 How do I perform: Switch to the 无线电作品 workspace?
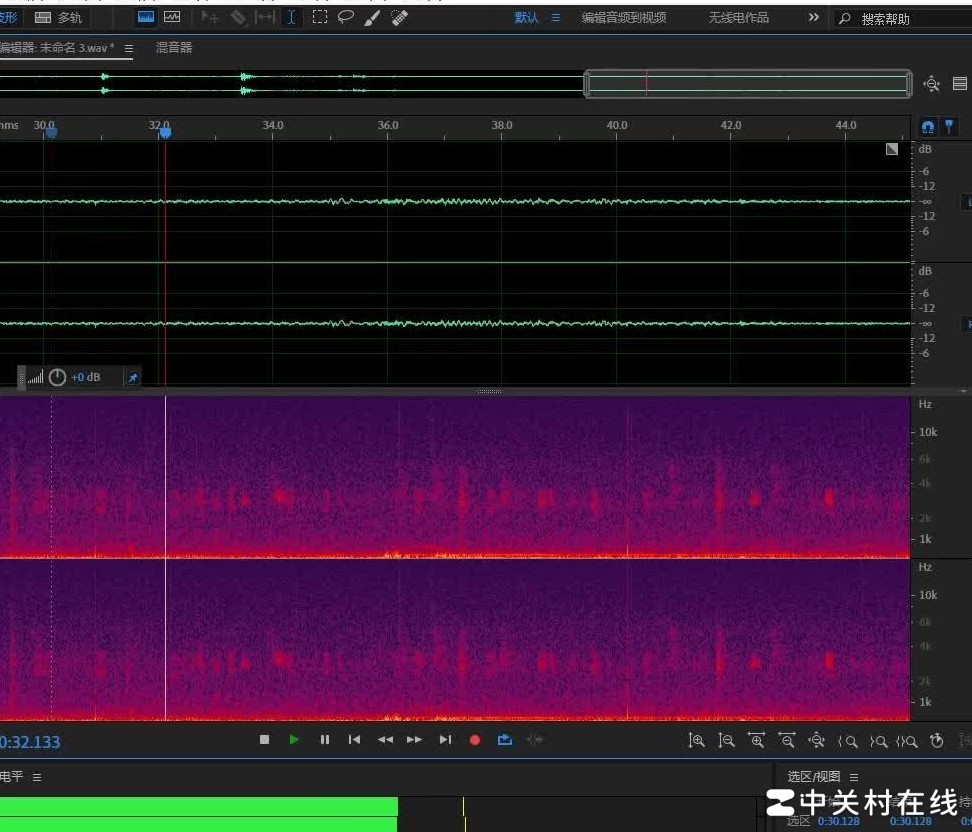click(738, 18)
